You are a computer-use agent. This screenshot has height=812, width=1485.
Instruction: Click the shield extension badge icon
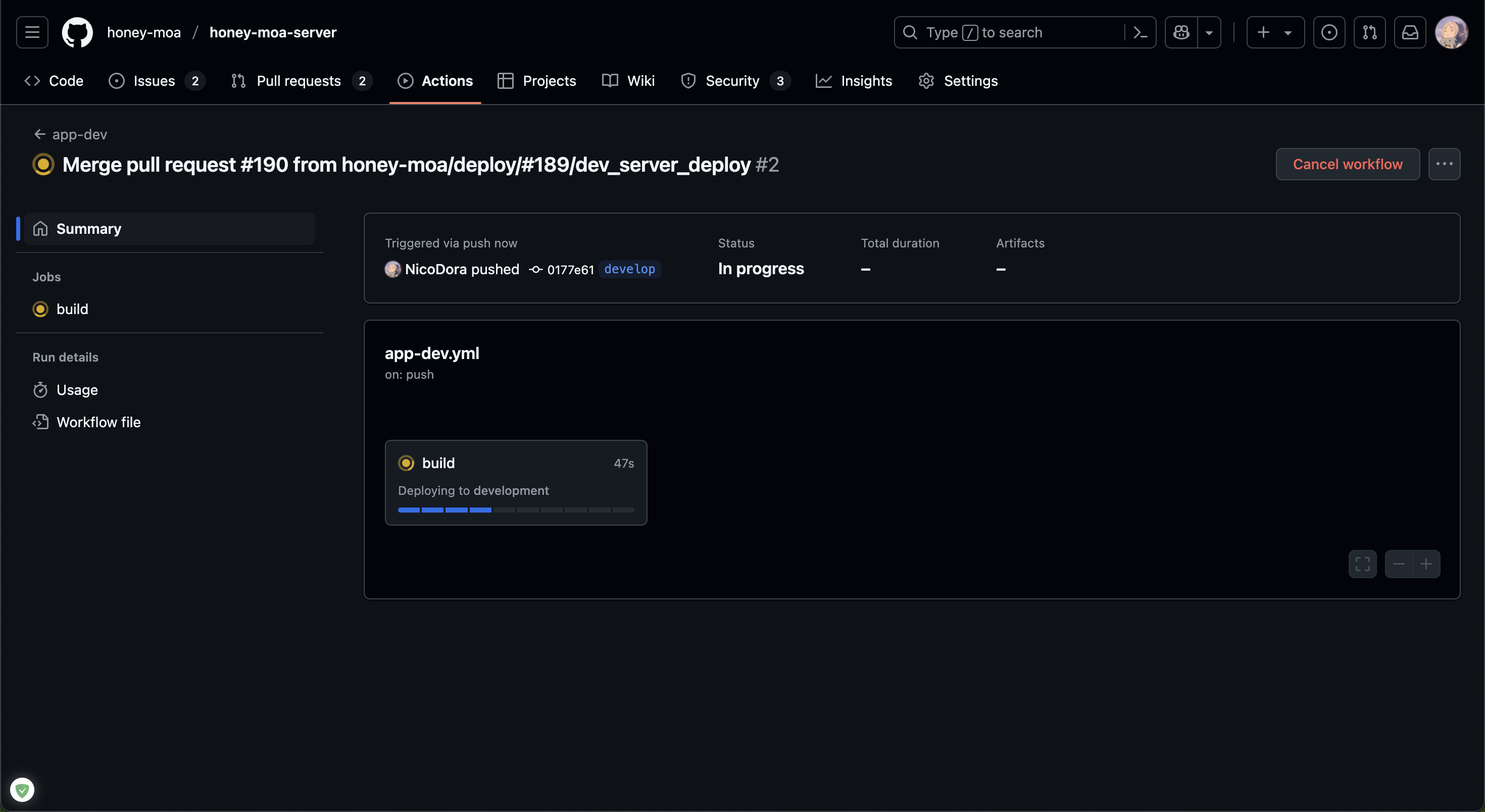tap(22, 789)
